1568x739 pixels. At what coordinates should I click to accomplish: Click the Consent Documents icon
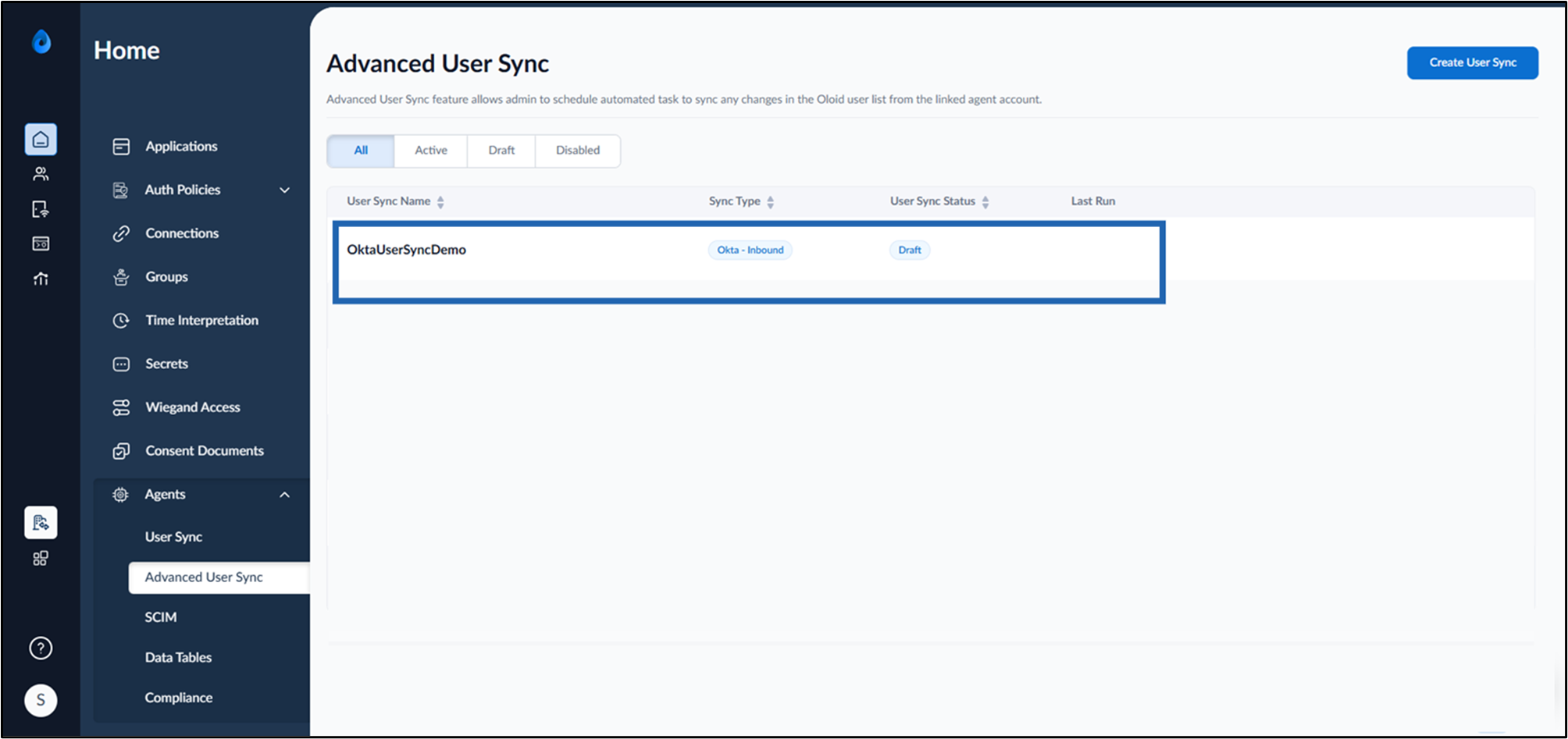click(x=121, y=451)
